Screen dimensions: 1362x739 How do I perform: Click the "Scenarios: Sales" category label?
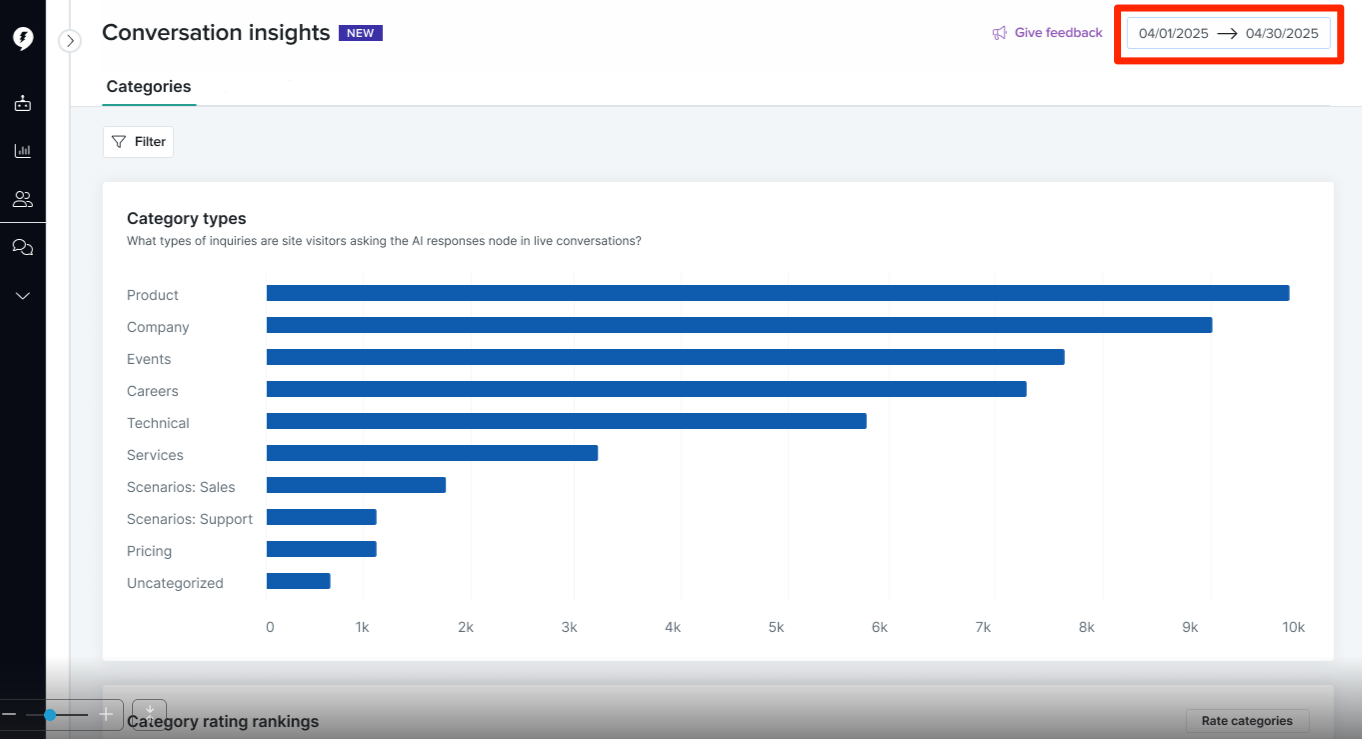181,487
